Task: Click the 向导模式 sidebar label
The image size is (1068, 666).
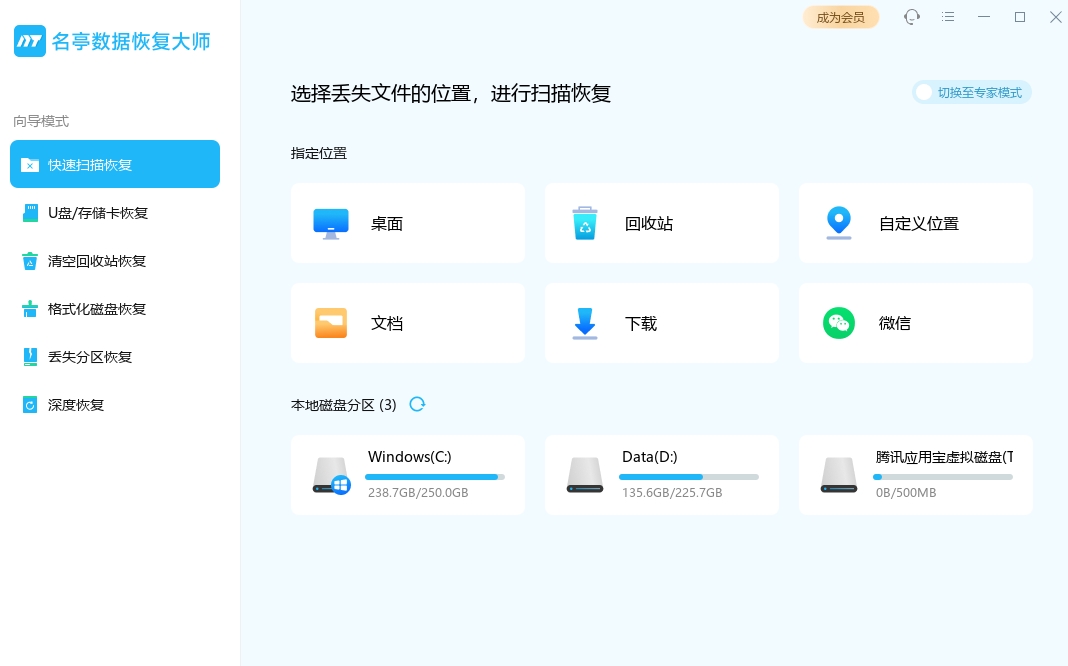Action: [41, 121]
